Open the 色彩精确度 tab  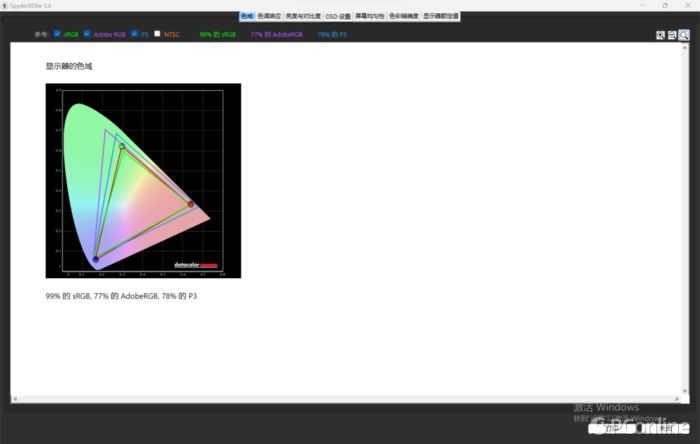tap(404, 17)
